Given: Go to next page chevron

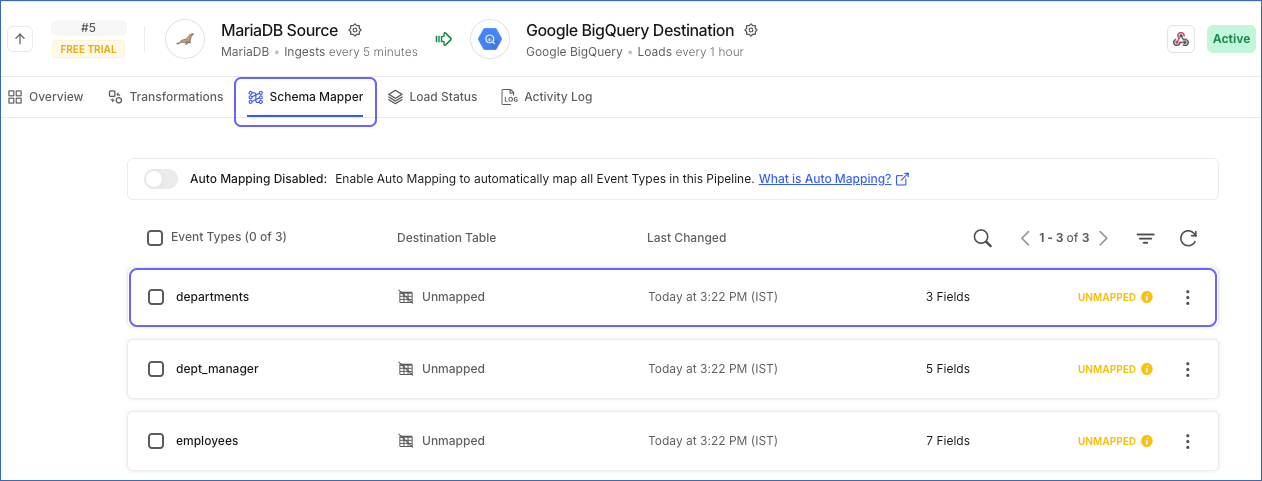Looking at the screenshot, I should [x=1103, y=238].
